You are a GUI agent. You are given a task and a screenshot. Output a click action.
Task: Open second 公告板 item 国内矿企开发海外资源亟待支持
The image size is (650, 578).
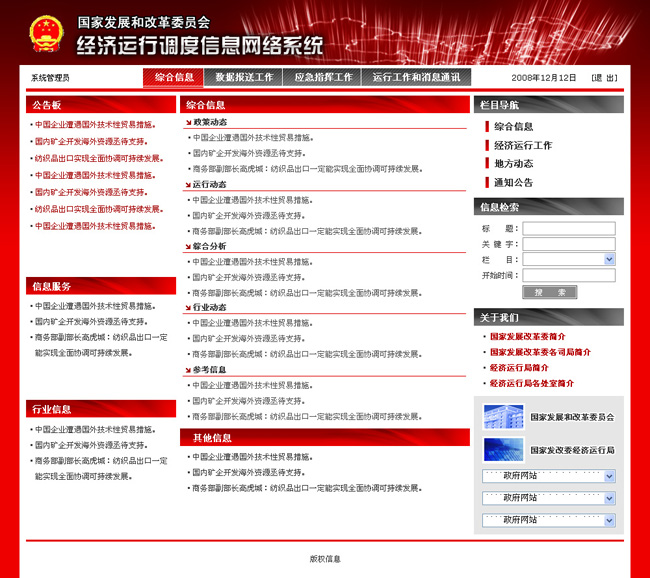pos(91,142)
